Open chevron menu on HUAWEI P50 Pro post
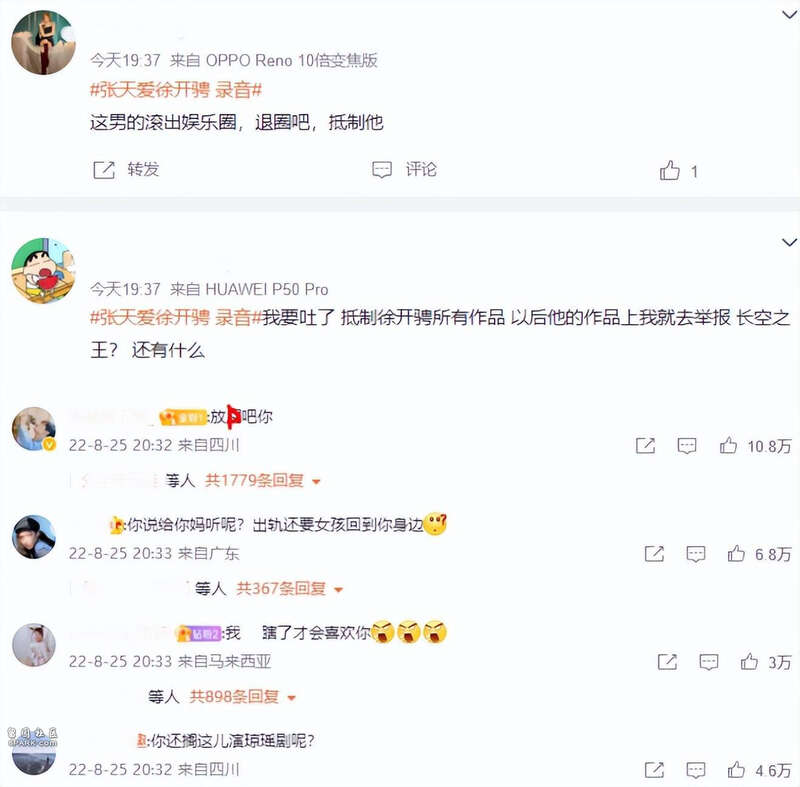 click(789, 242)
